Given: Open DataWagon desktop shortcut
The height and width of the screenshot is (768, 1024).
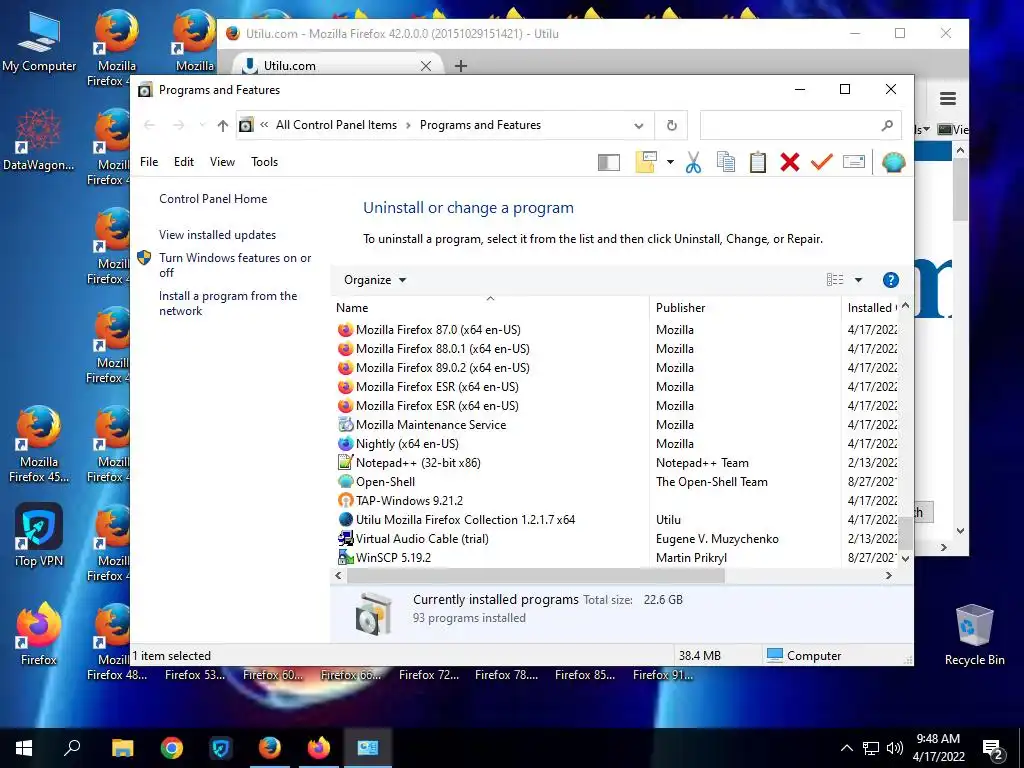Looking at the screenshot, I should (x=39, y=141).
